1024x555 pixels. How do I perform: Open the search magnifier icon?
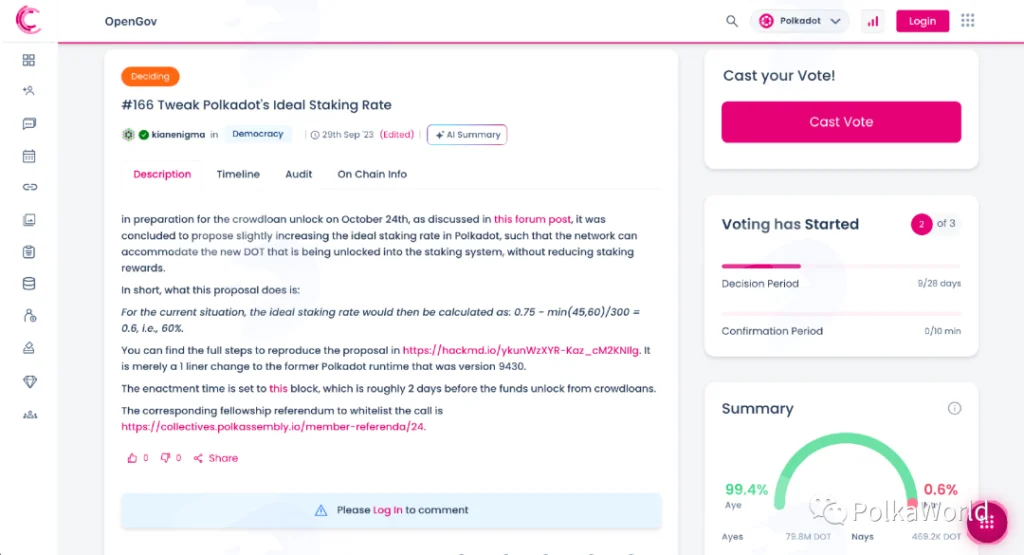pyautogui.click(x=731, y=21)
